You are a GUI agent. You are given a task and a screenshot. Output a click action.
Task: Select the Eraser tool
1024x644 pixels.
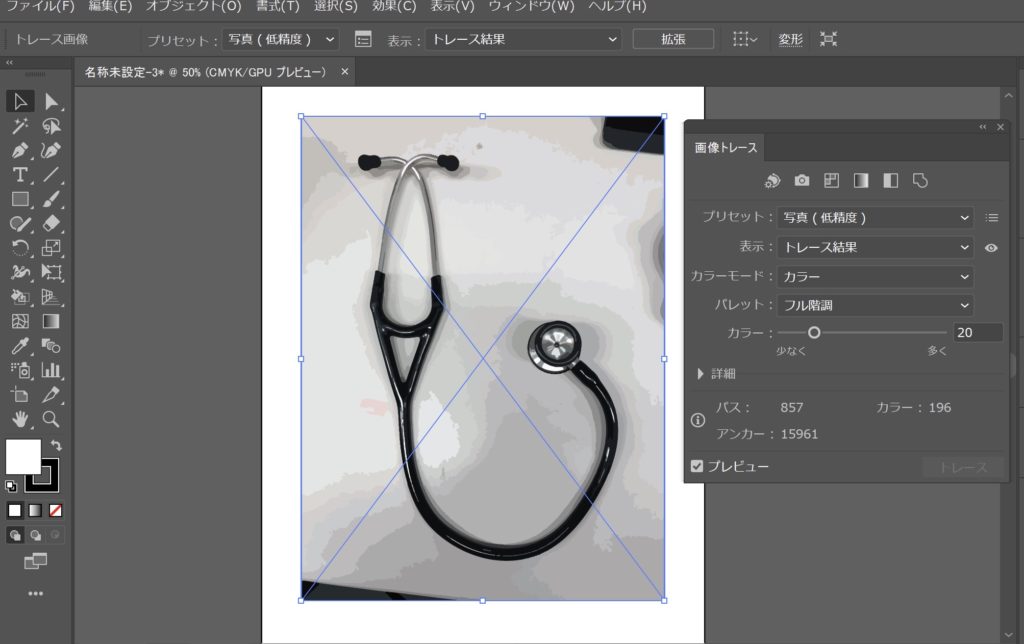[x=51, y=223]
